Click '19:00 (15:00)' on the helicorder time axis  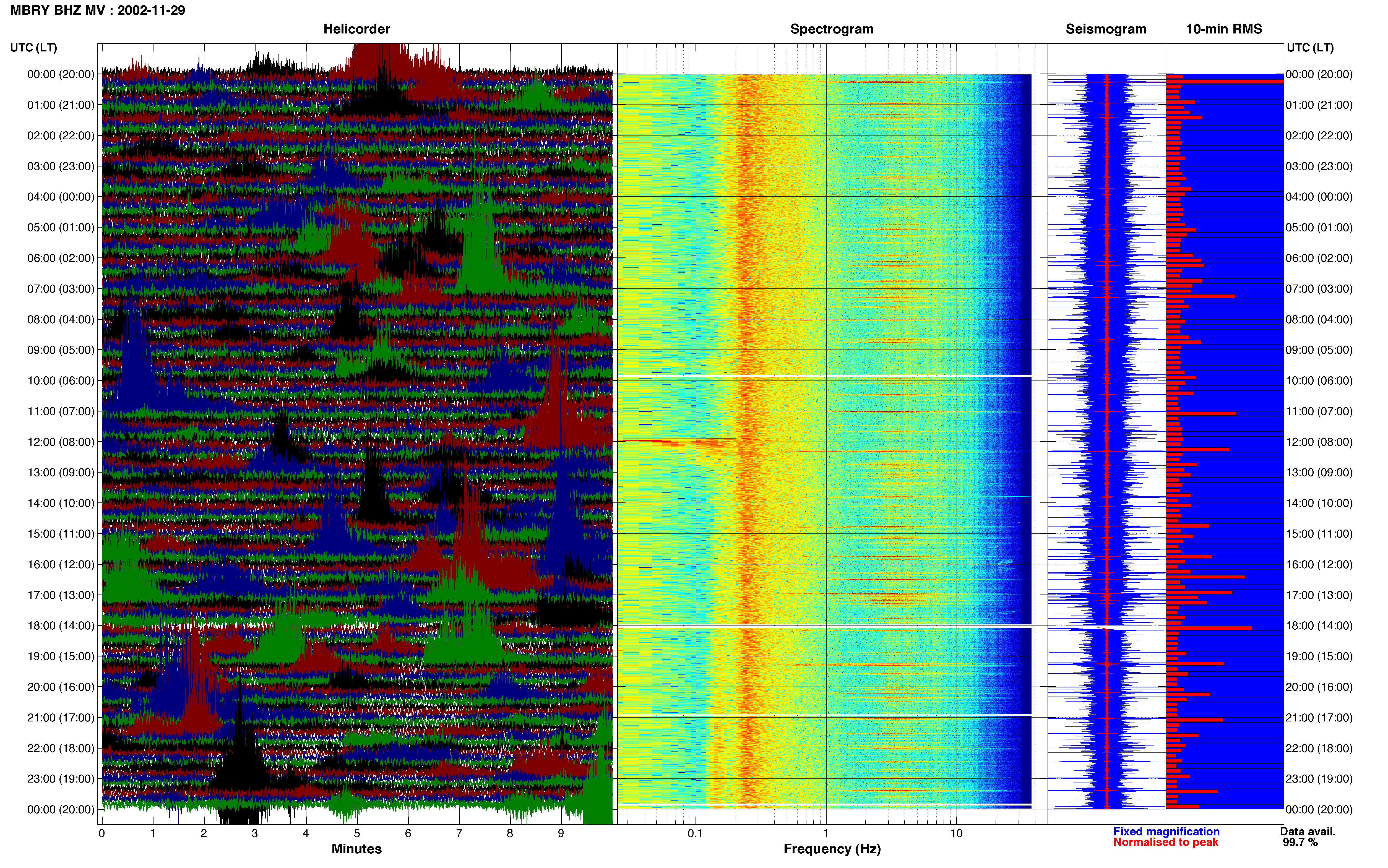61,656
